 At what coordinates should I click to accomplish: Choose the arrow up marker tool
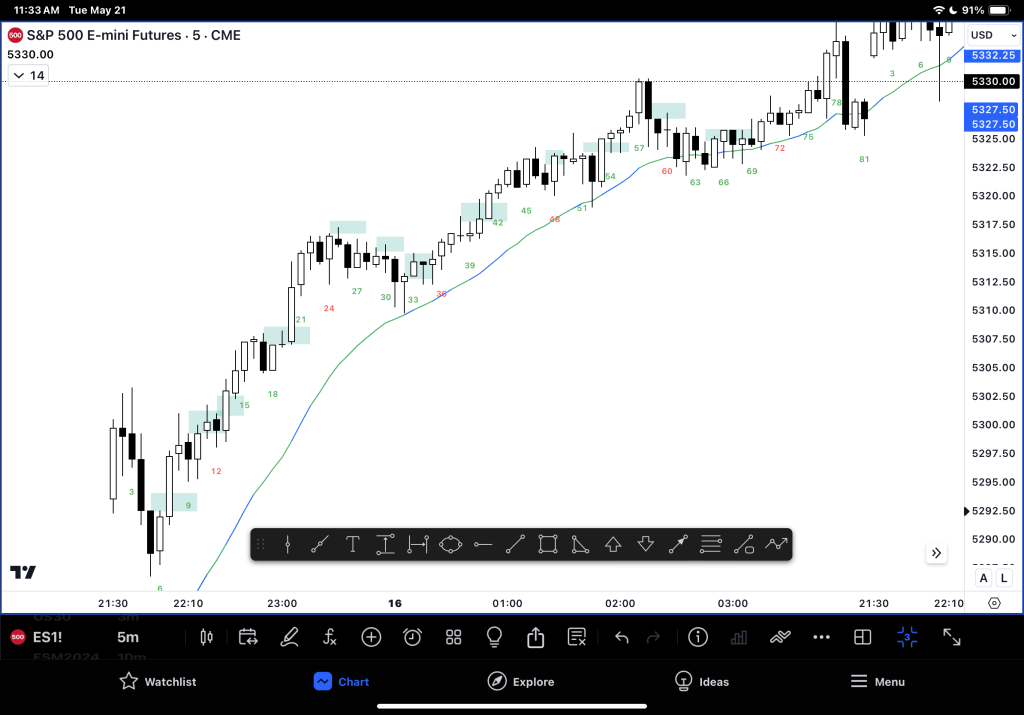(x=613, y=544)
